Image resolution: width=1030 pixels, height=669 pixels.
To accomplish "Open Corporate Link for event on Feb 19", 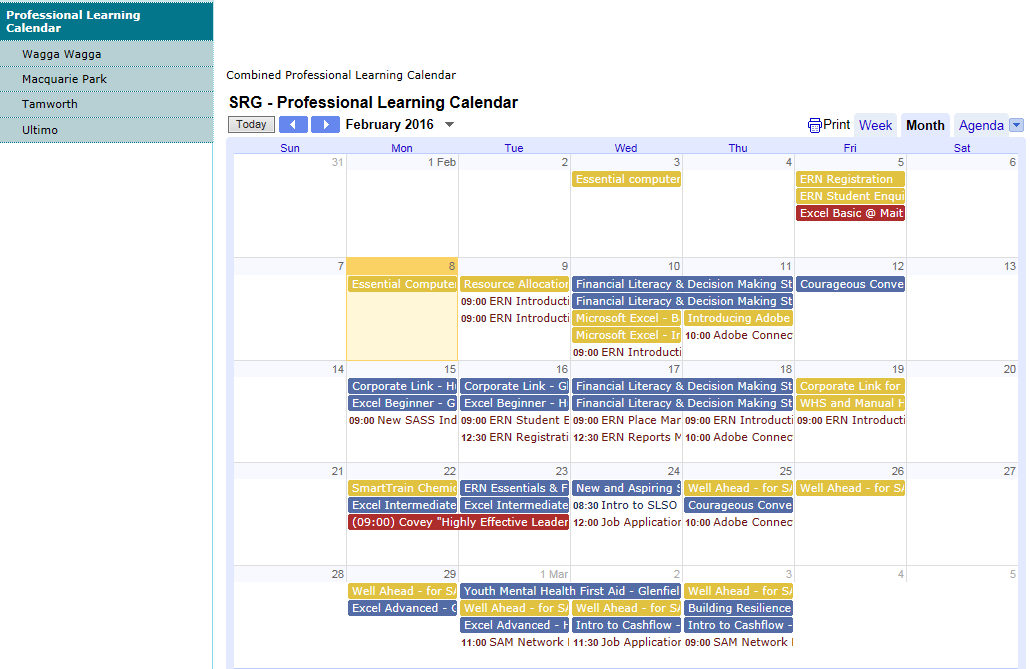I will coord(850,386).
